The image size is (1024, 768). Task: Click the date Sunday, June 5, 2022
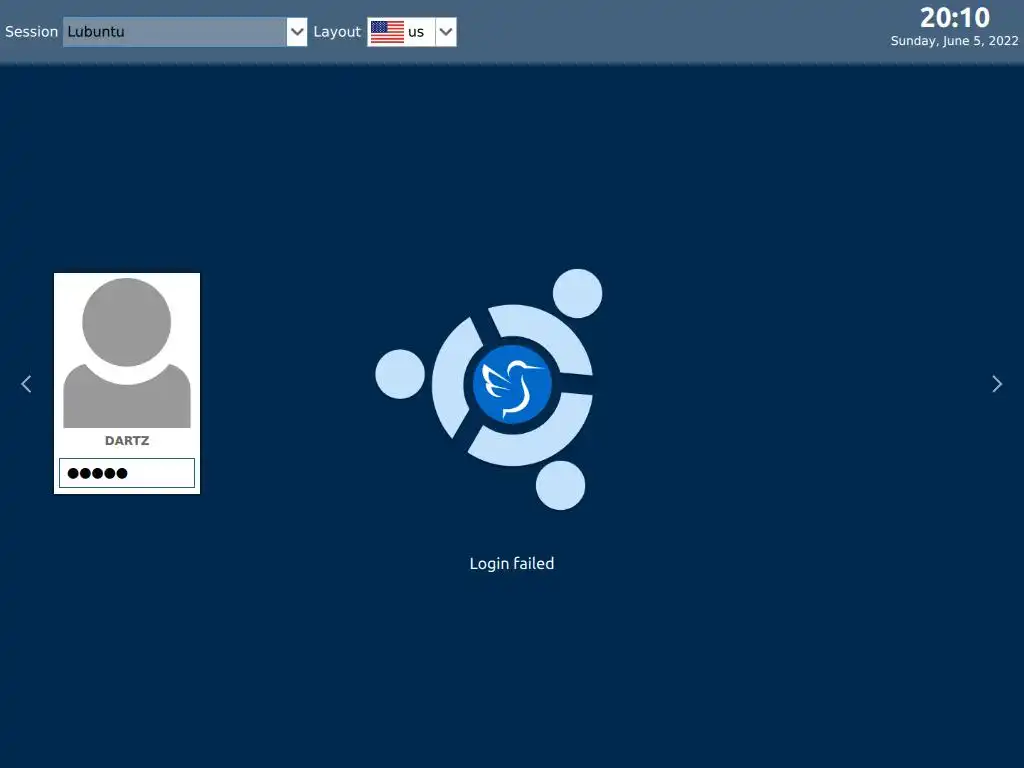(954, 40)
